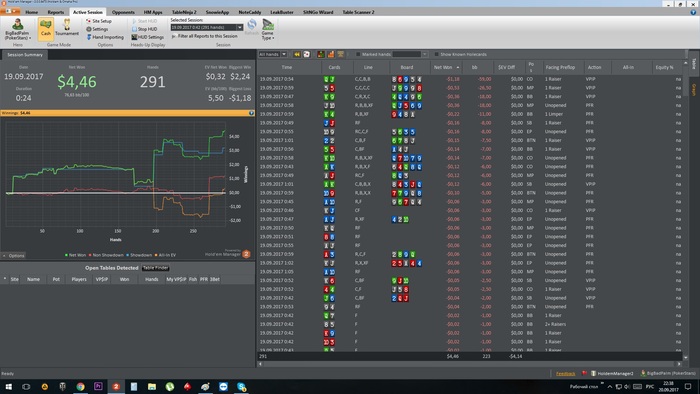
Task: Toggle the Marked hands checkbox
Action: 358,54
